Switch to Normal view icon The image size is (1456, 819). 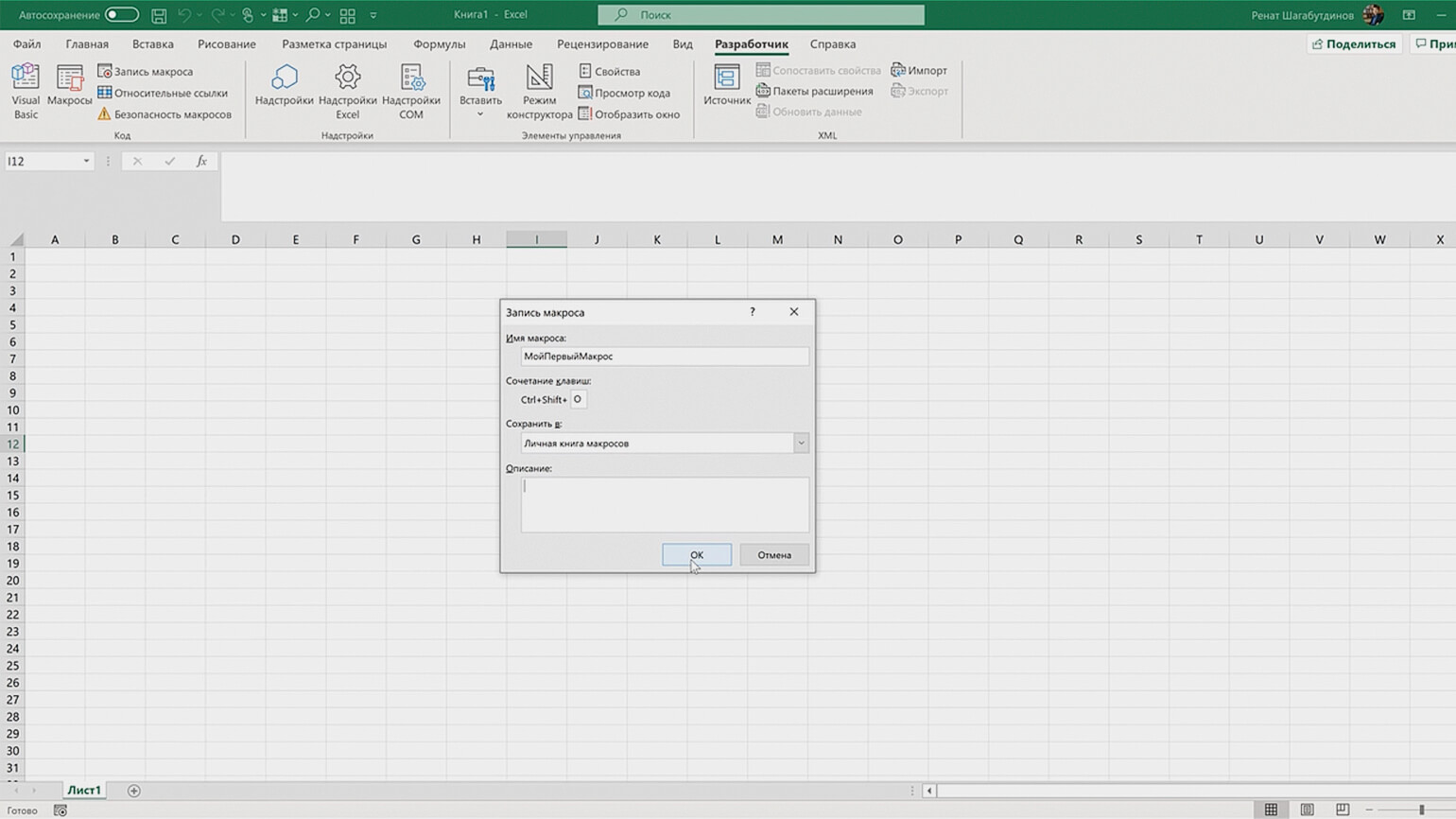[1271, 810]
